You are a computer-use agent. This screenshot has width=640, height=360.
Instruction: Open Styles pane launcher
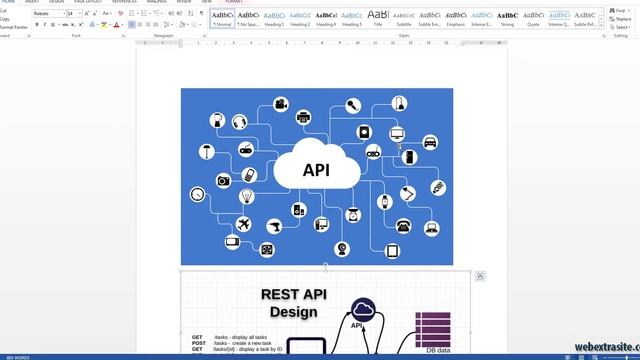pos(604,36)
